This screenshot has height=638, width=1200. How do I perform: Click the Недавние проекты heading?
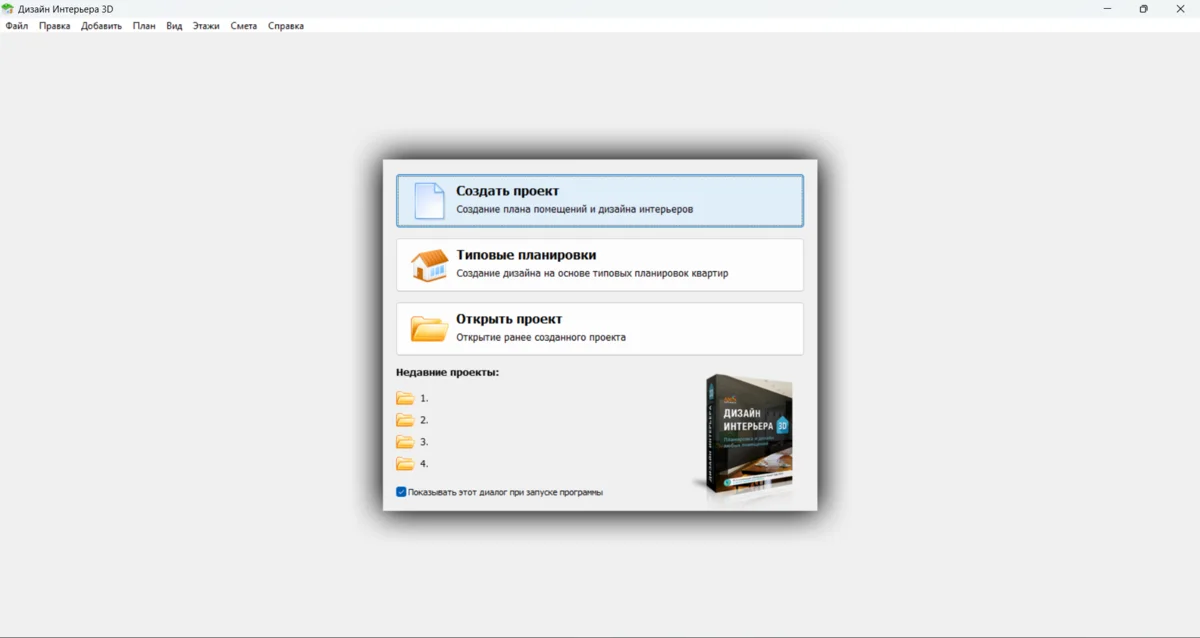pyautogui.click(x=447, y=372)
